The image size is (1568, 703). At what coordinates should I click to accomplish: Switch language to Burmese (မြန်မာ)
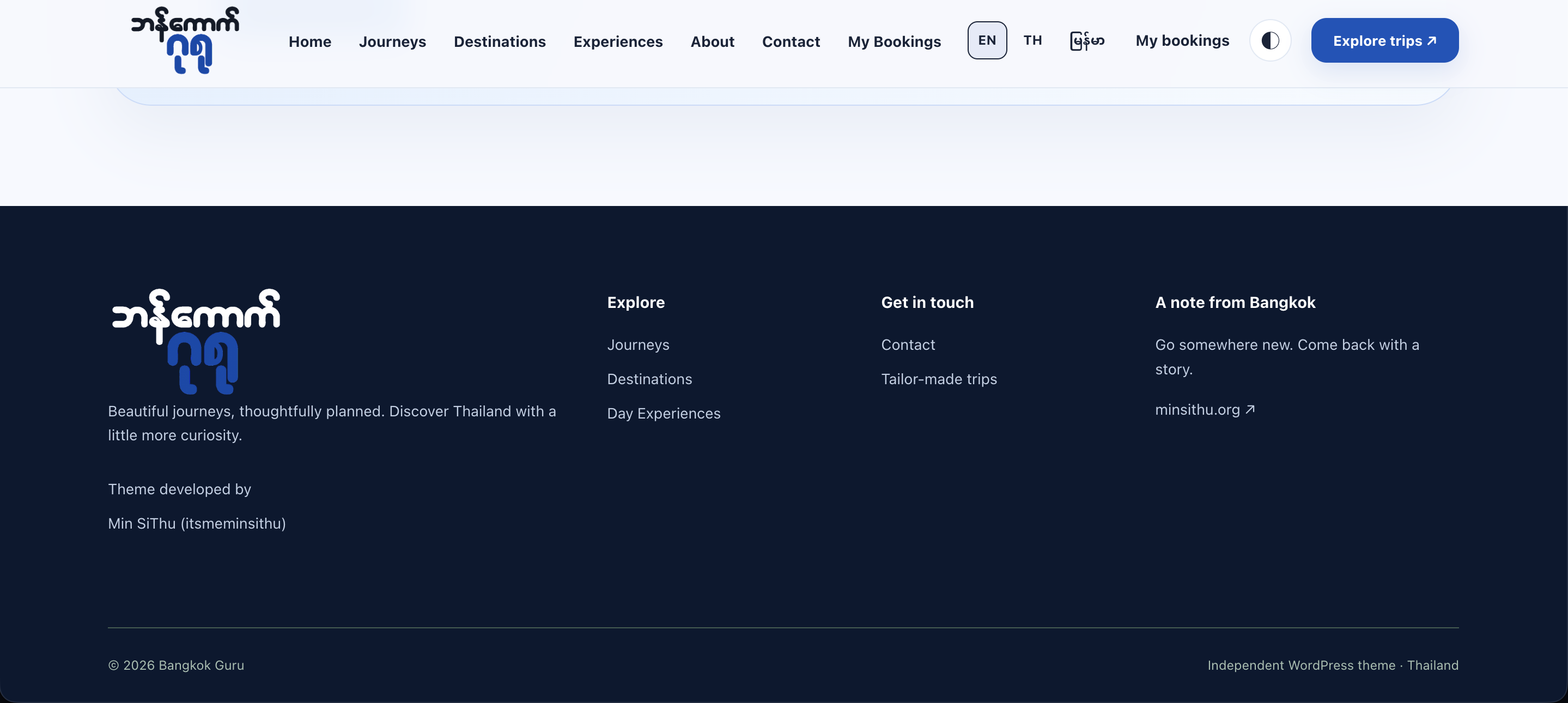coord(1087,41)
